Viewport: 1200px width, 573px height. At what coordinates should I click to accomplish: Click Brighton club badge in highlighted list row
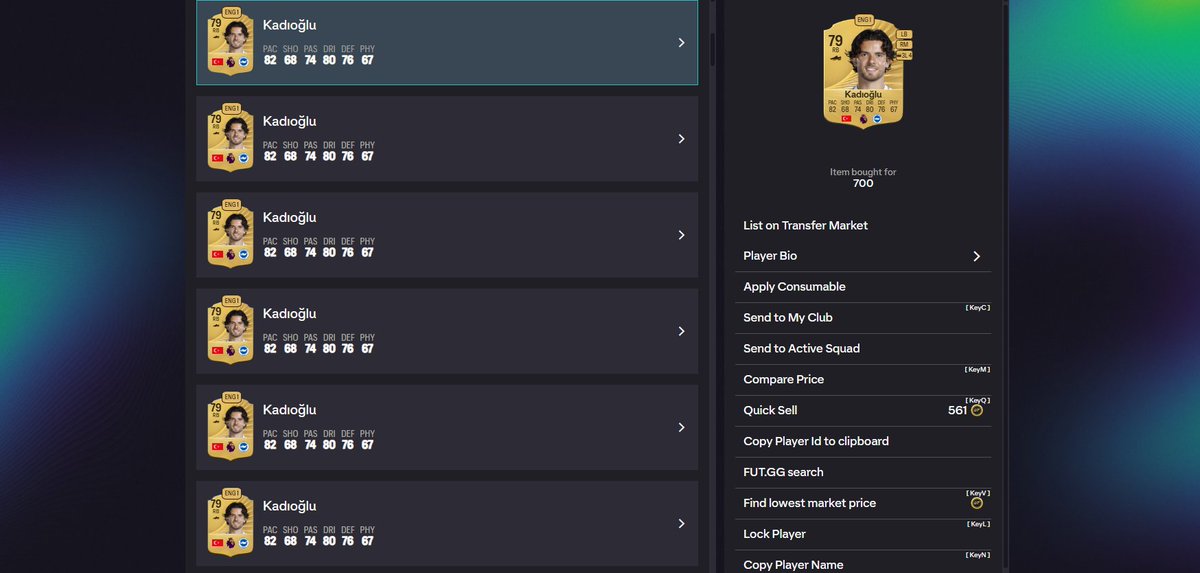pos(243,61)
